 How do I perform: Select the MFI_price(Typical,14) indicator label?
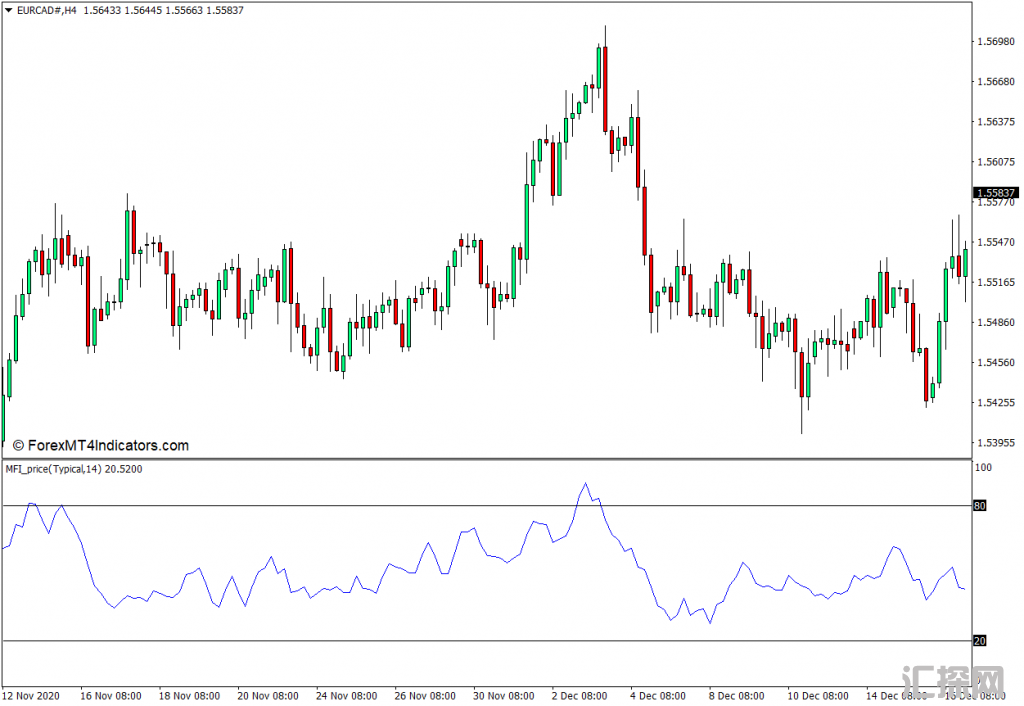click(73, 469)
